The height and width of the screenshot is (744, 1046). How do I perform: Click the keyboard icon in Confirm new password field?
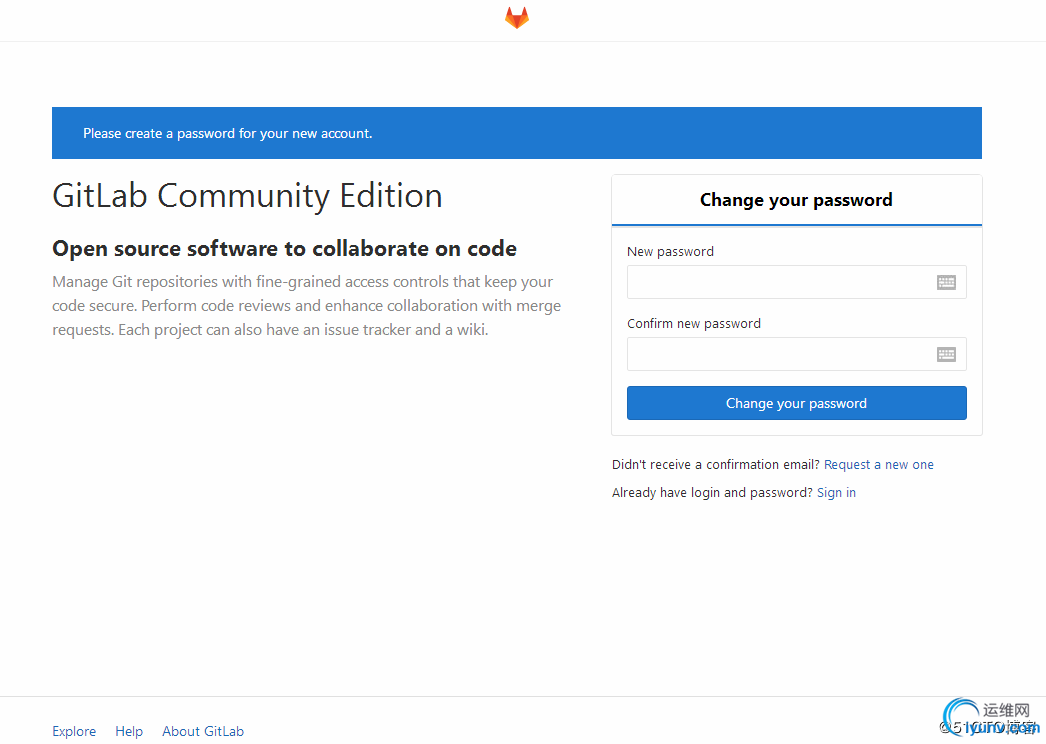point(946,354)
